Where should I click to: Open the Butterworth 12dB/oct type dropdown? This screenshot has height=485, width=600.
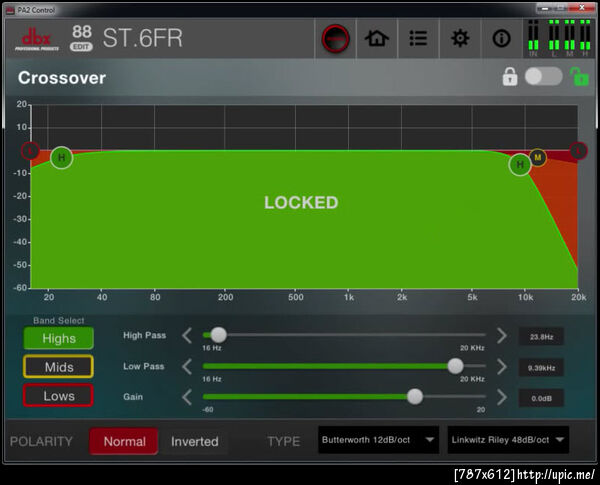(x=378, y=440)
